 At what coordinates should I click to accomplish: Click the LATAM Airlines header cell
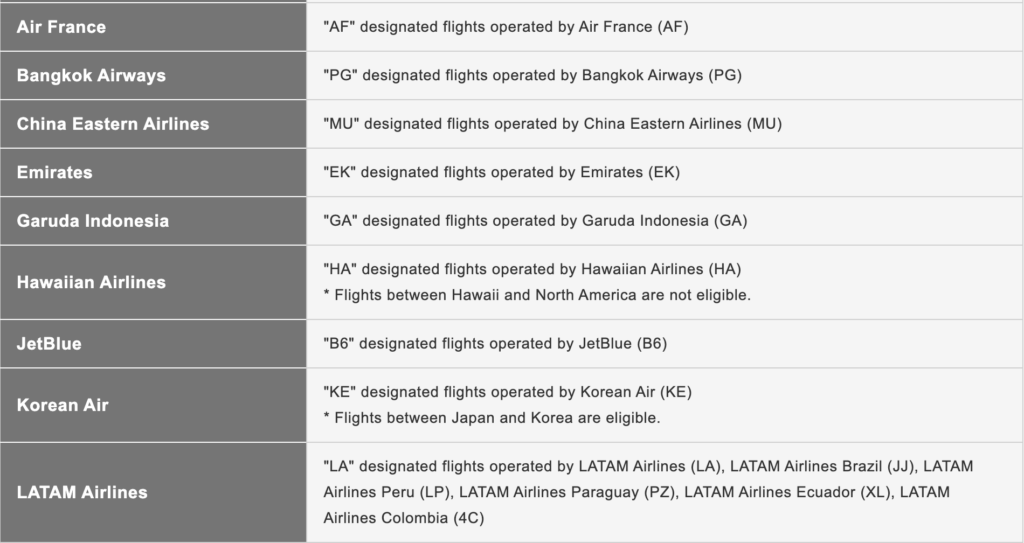tap(82, 492)
